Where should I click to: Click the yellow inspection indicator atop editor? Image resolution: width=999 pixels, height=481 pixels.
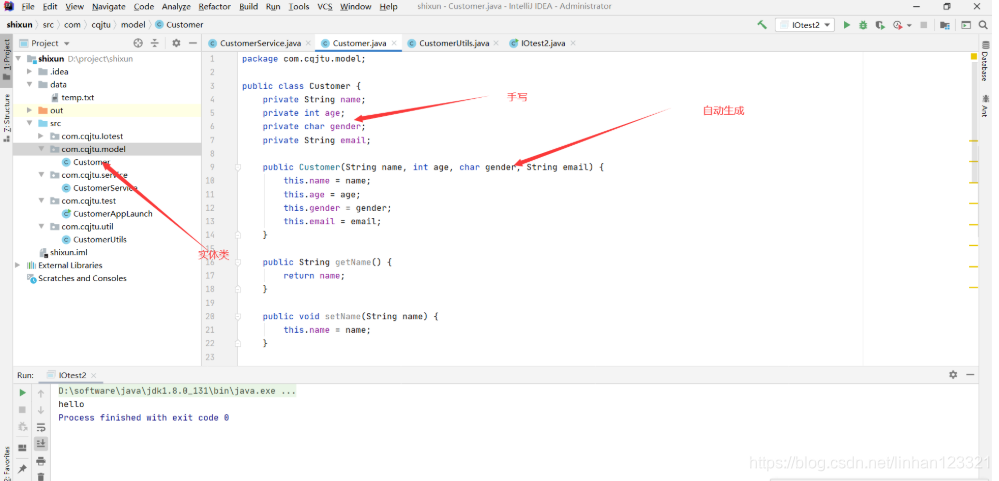(974, 57)
